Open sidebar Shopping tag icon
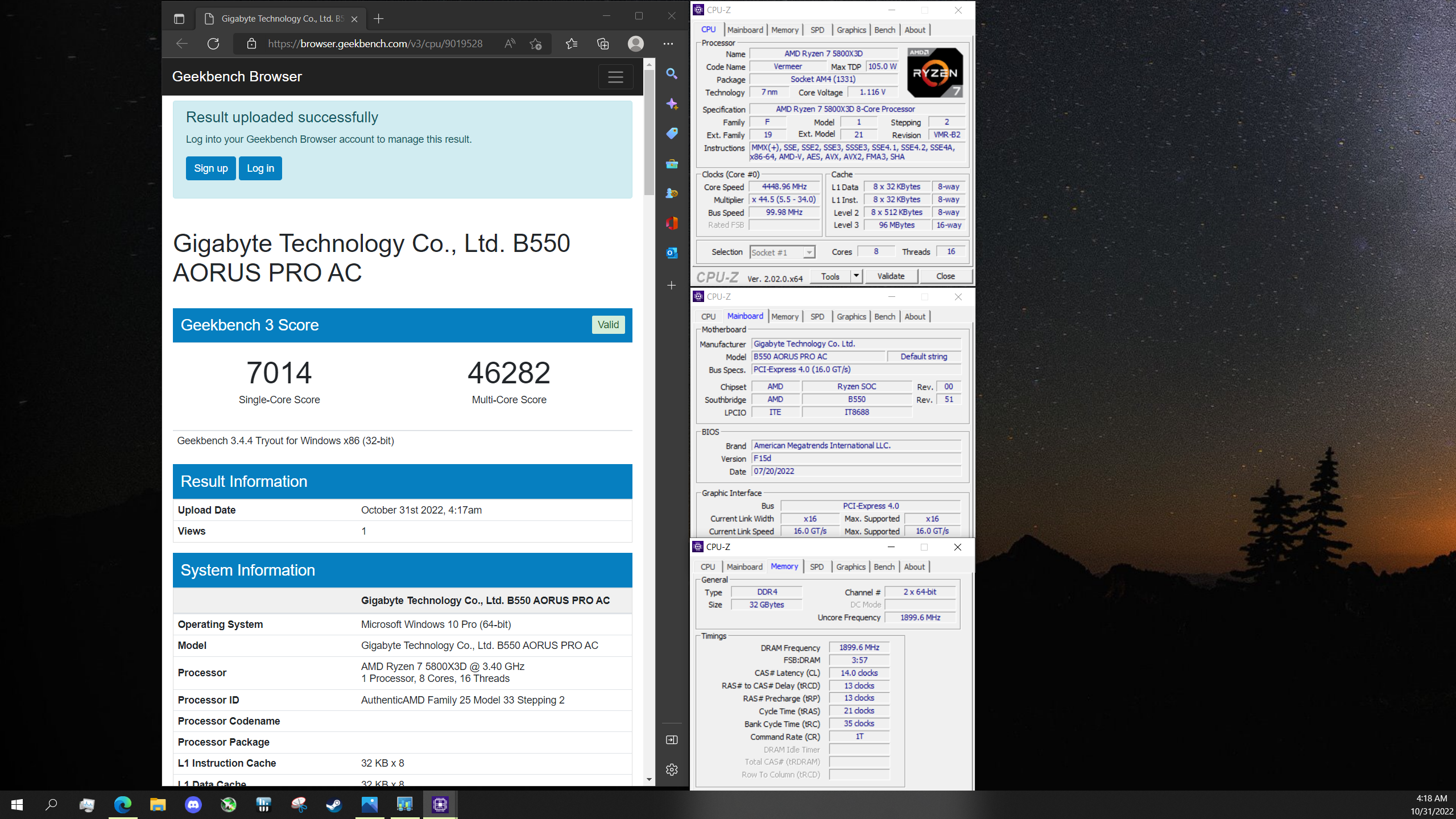The width and height of the screenshot is (1456, 819). pos(672,134)
